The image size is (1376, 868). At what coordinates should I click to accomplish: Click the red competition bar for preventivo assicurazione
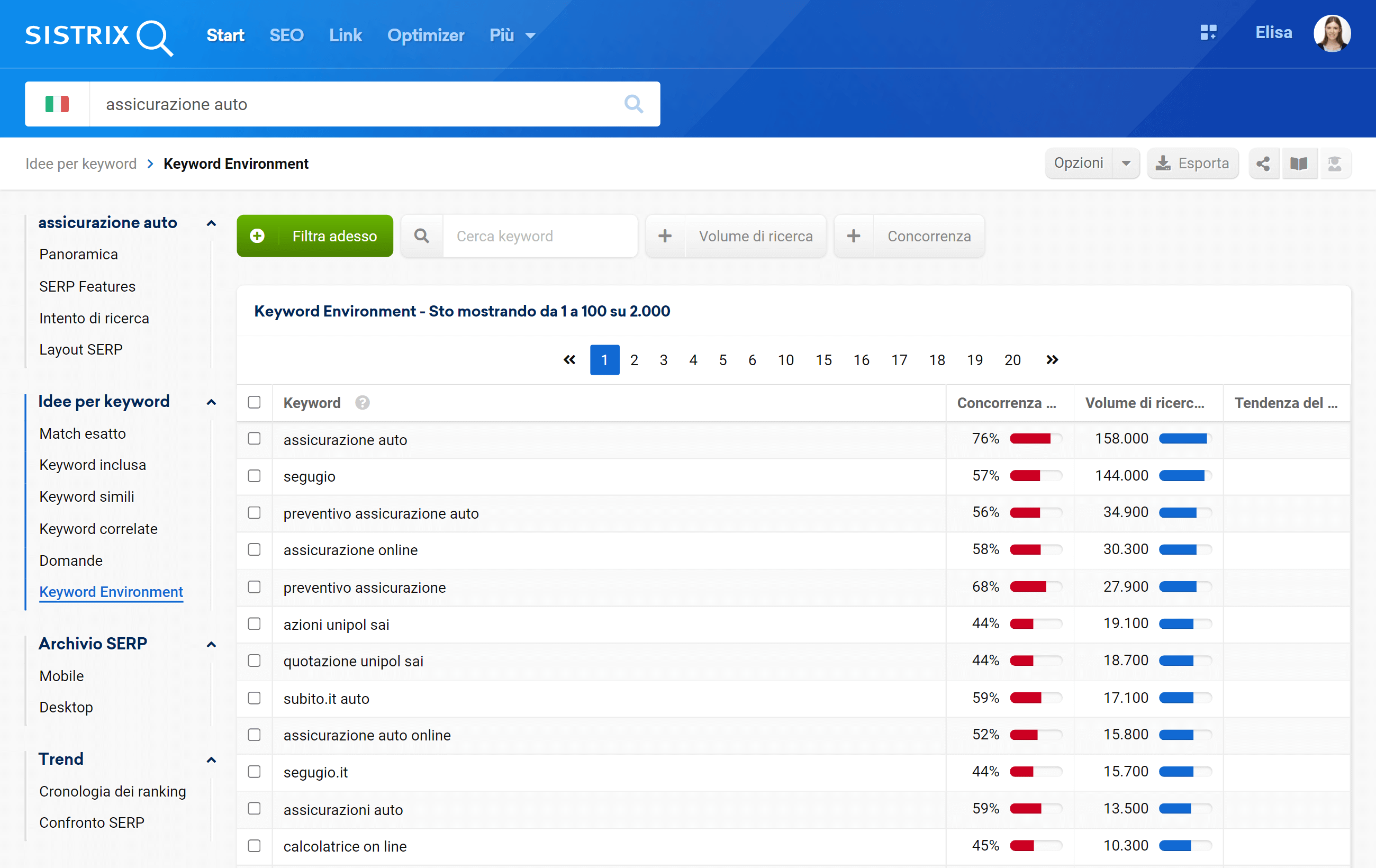tap(1035, 587)
